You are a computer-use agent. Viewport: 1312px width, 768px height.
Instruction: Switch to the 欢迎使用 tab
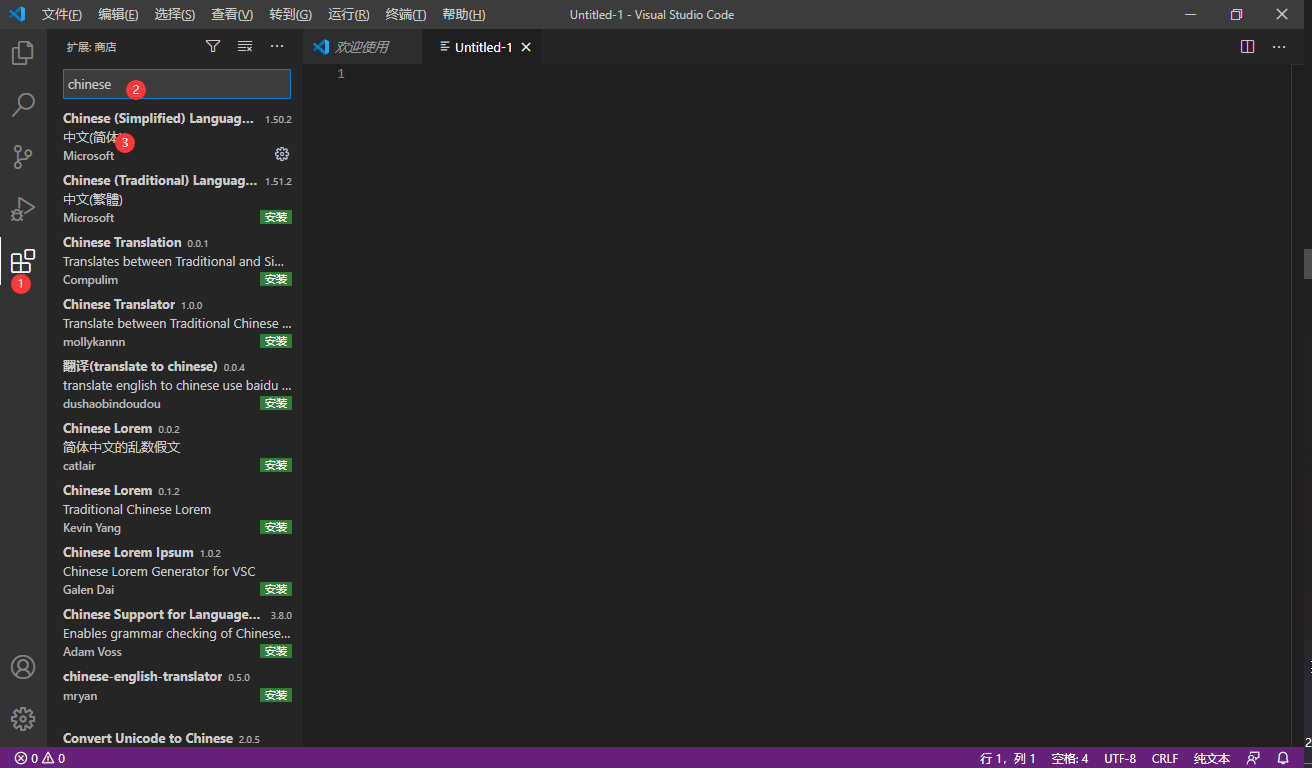tap(362, 47)
